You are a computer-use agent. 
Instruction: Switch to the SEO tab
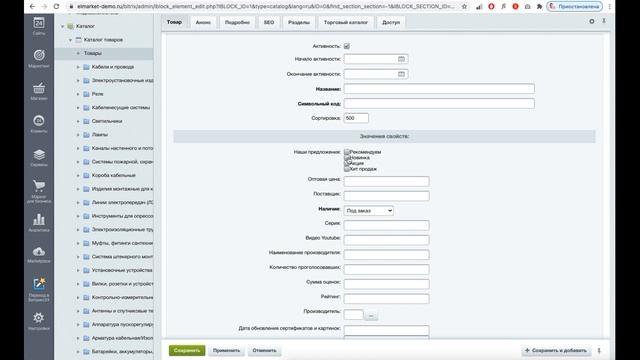click(269, 22)
